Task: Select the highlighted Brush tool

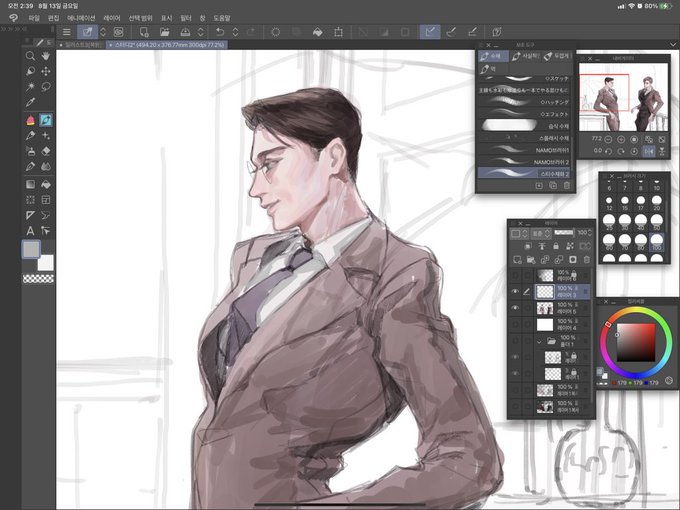Action: click(46, 120)
